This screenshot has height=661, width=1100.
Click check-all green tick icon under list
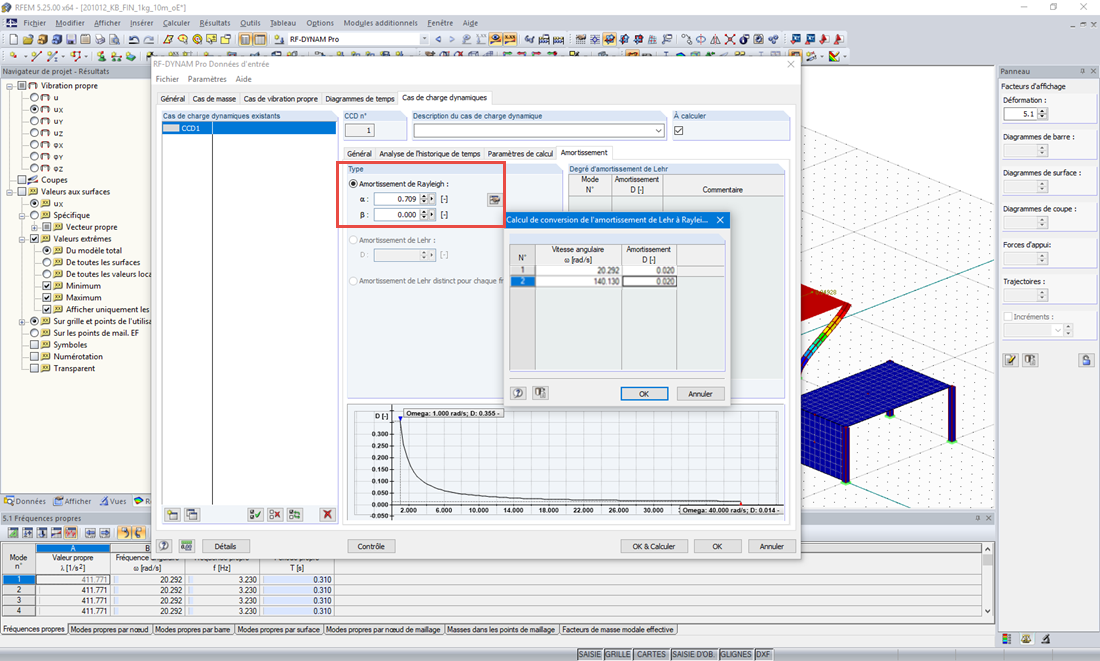(255, 514)
